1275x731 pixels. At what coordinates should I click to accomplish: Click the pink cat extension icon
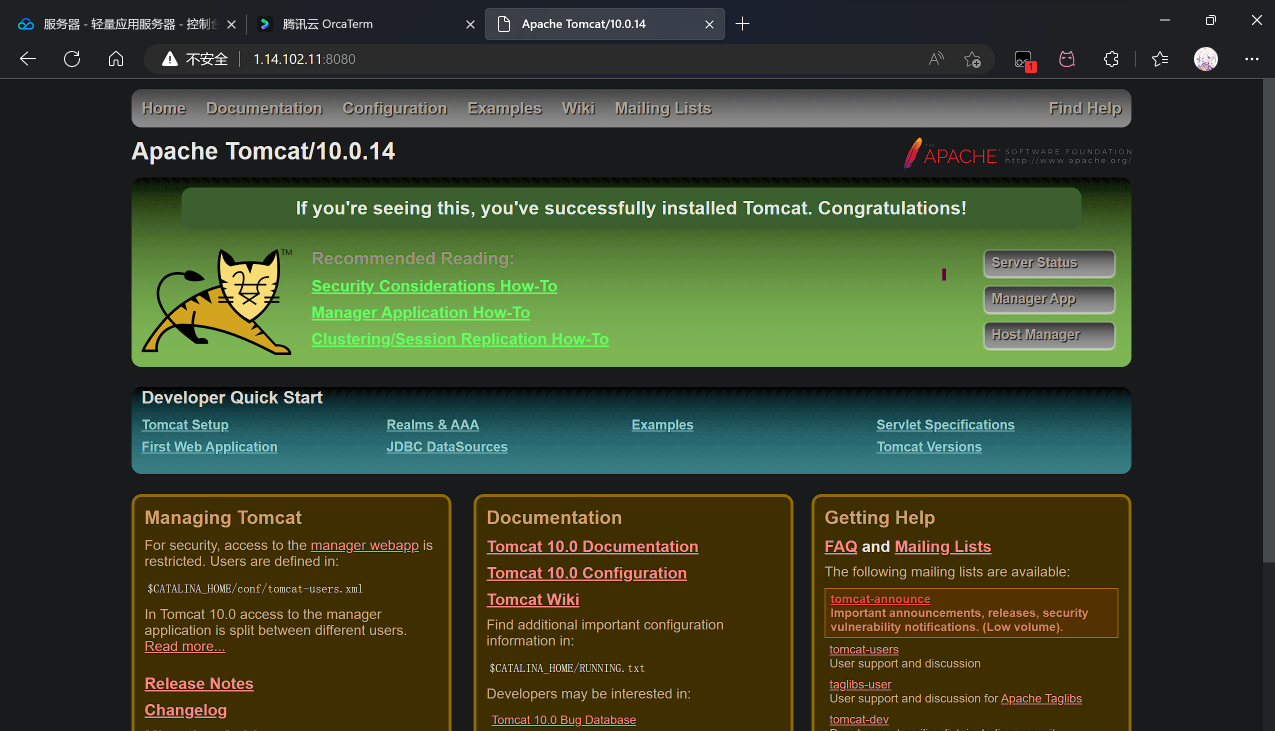[x=1067, y=59]
